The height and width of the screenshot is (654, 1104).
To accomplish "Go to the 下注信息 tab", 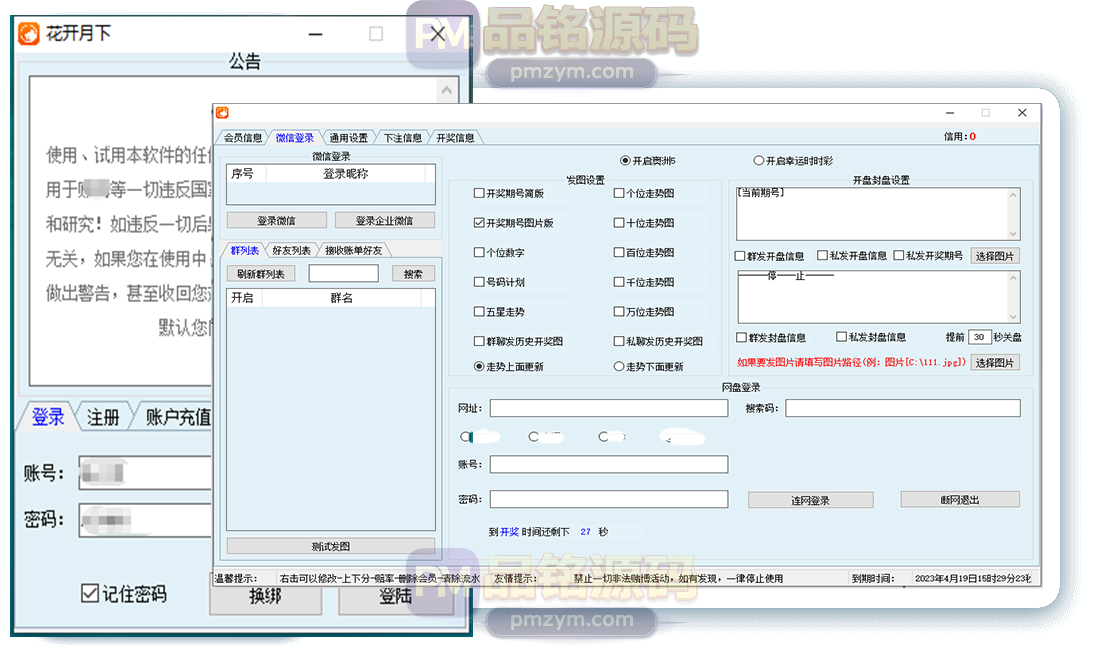I will click(403, 138).
